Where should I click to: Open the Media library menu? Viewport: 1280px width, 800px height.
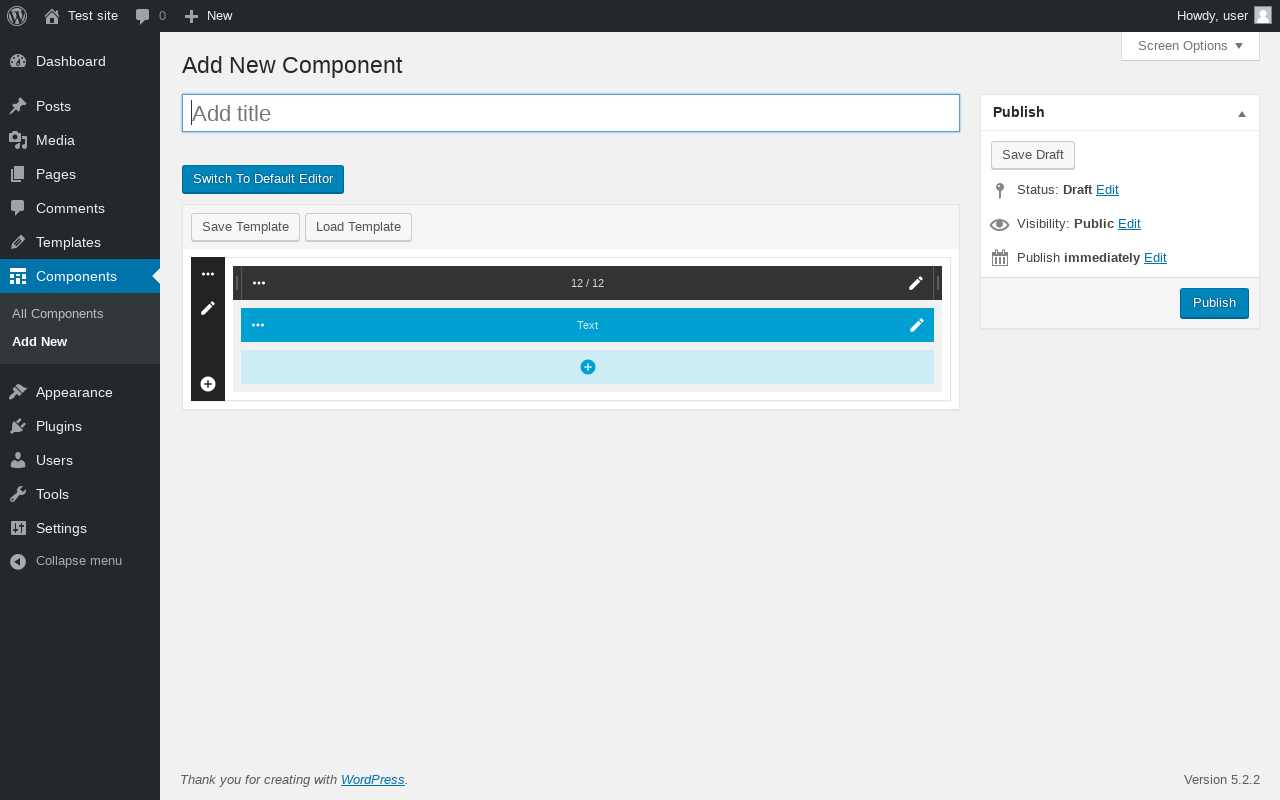[80, 140]
